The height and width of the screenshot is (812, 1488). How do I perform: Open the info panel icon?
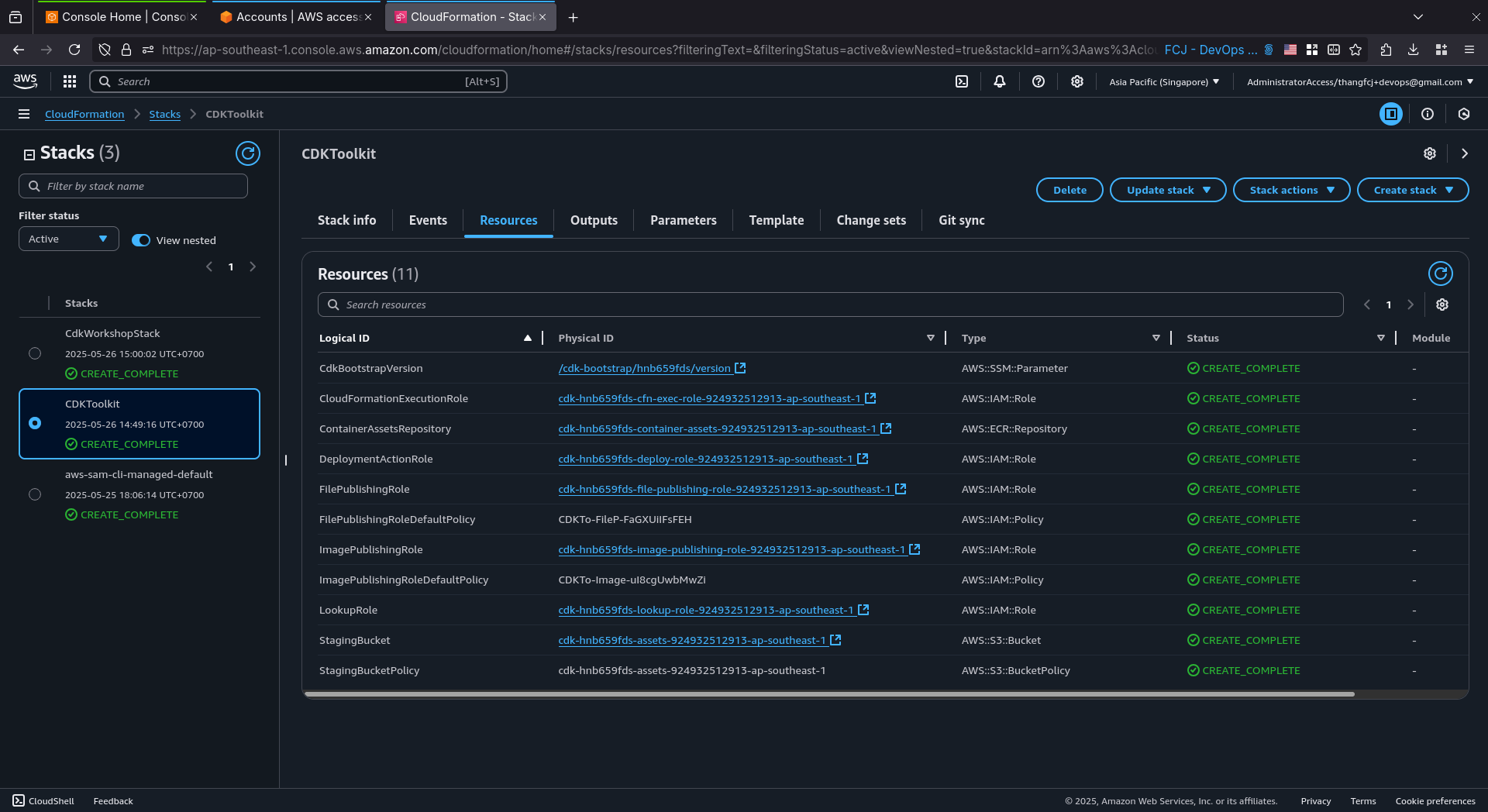pyautogui.click(x=1428, y=114)
